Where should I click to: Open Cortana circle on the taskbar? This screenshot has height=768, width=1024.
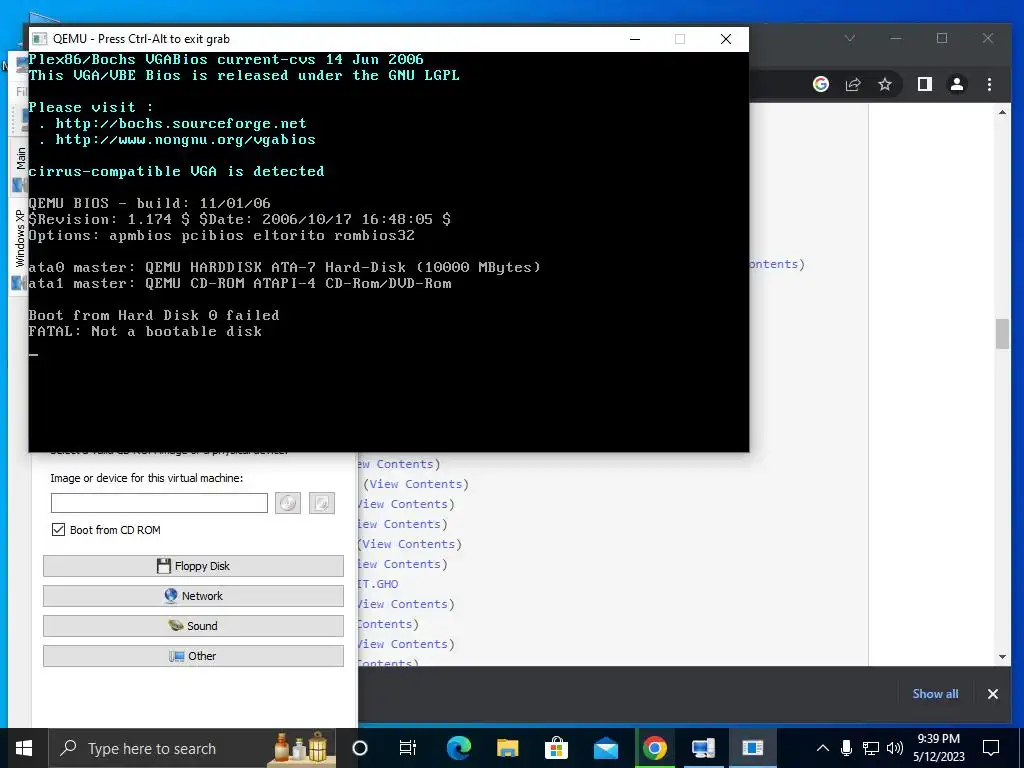(360, 748)
